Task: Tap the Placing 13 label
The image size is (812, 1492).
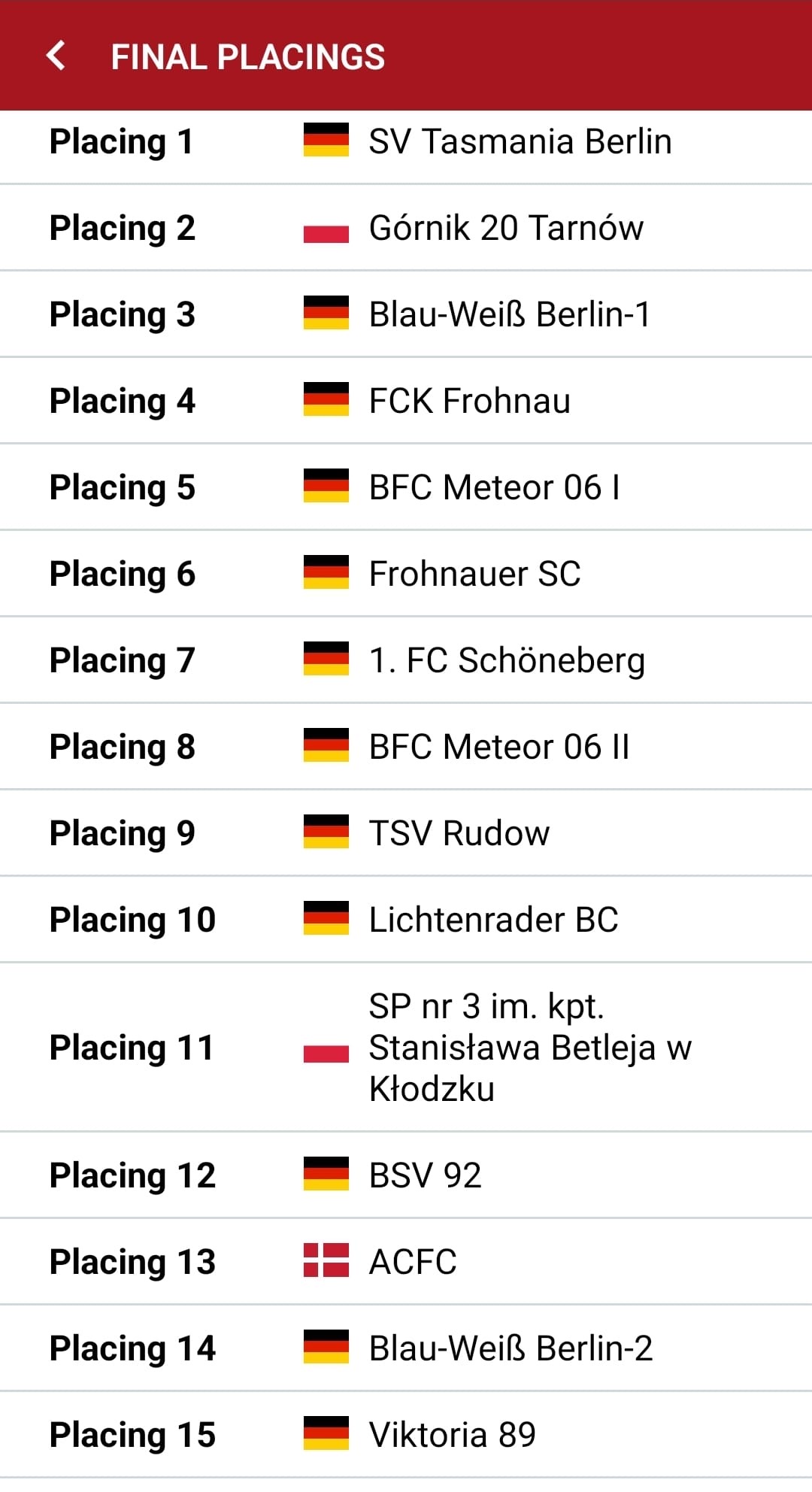Action: pyautogui.click(x=132, y=1262)
